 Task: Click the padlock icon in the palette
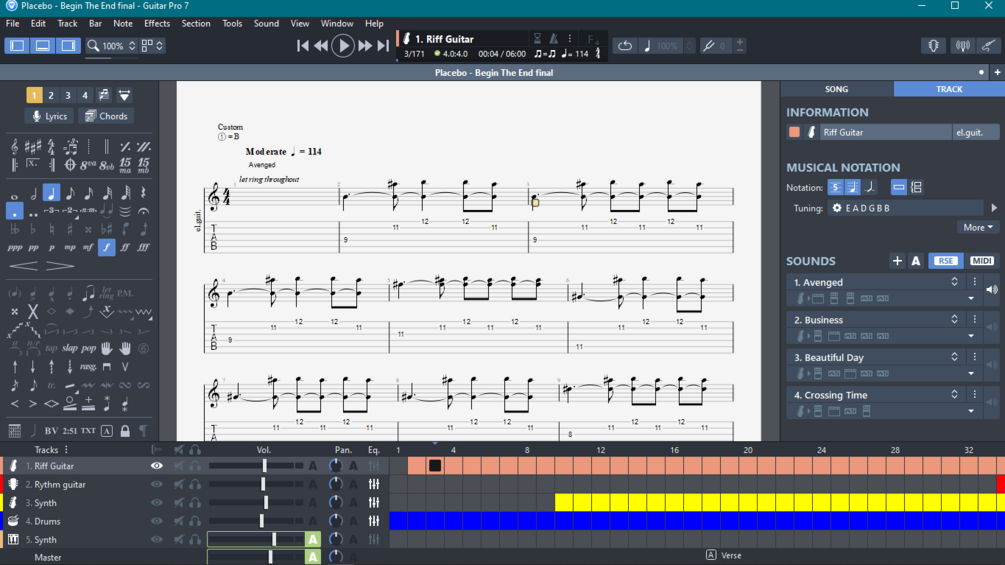tap(125, 430)
